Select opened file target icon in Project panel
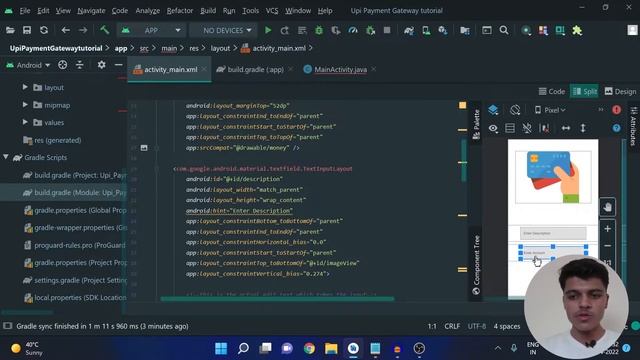Screen dimensions: 640x360 click(x=62, y=65)
